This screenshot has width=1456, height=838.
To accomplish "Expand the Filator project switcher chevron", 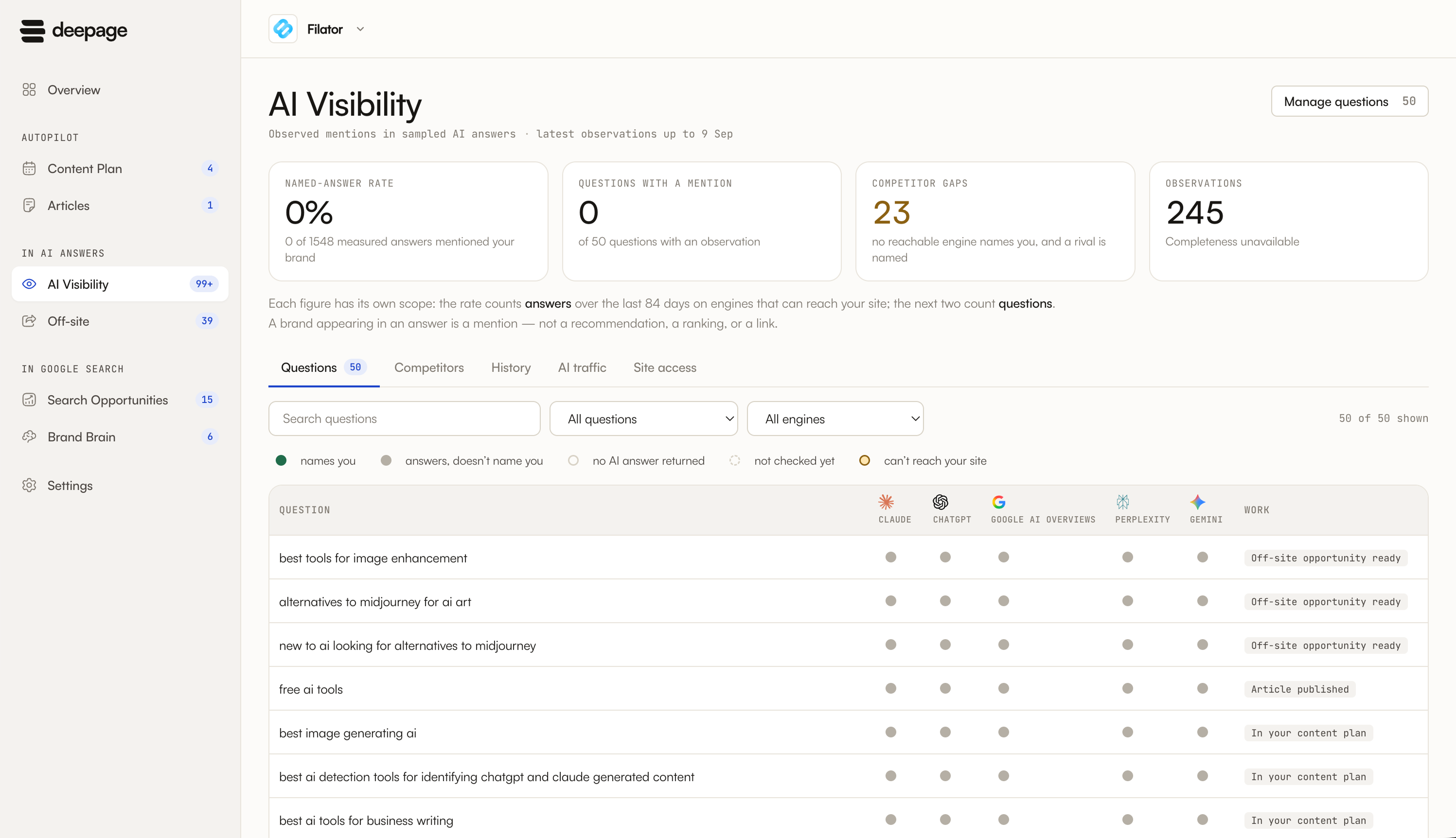I will coord(360,29).
